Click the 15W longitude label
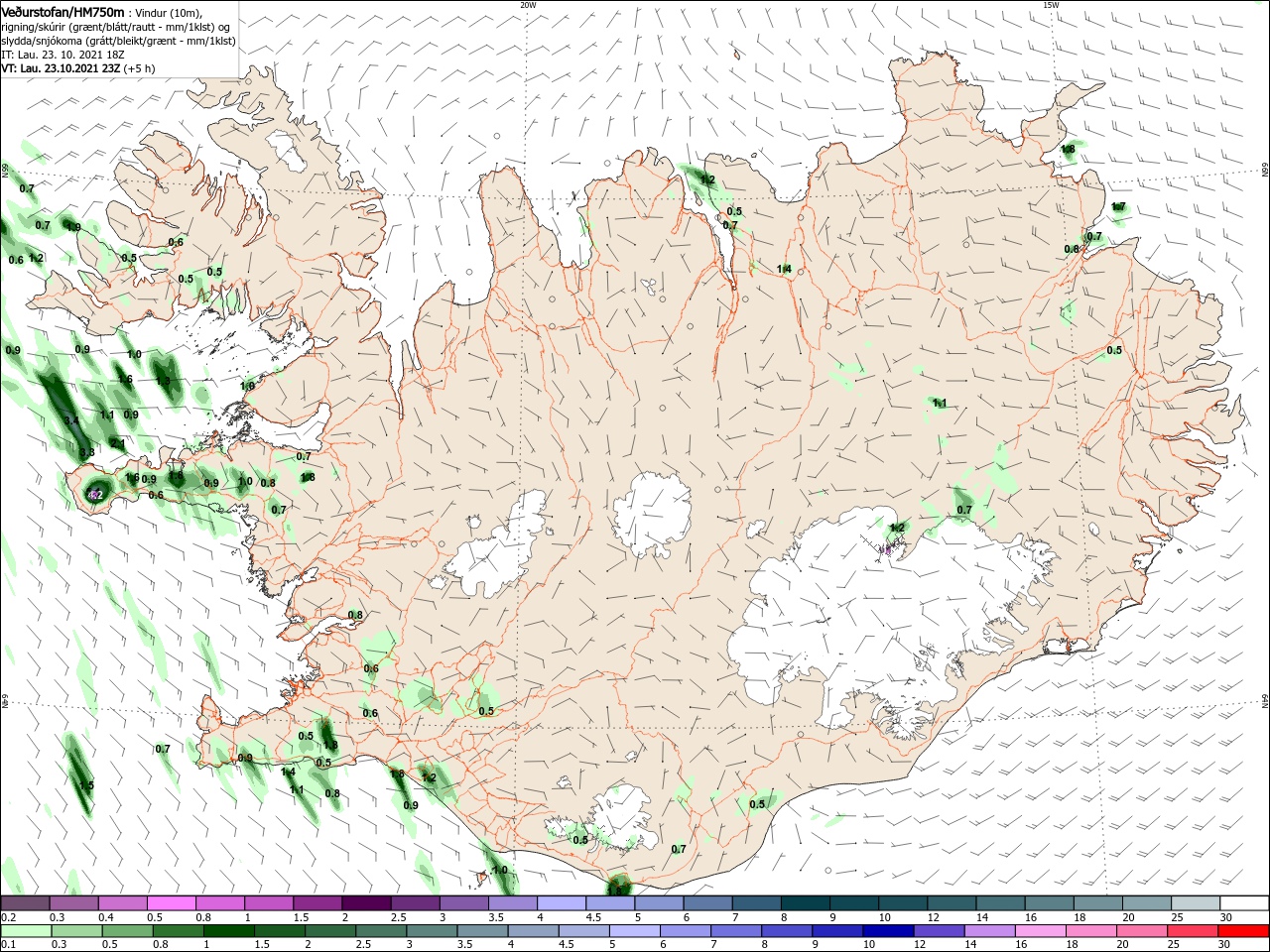The height and width of the screenshot is (952, 1270). point(1051,5)
